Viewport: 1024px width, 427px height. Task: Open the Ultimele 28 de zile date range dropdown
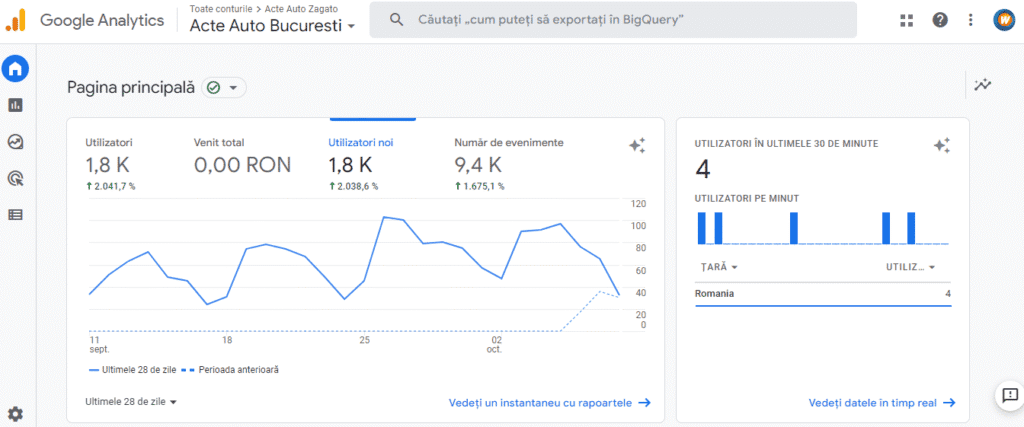131,402
